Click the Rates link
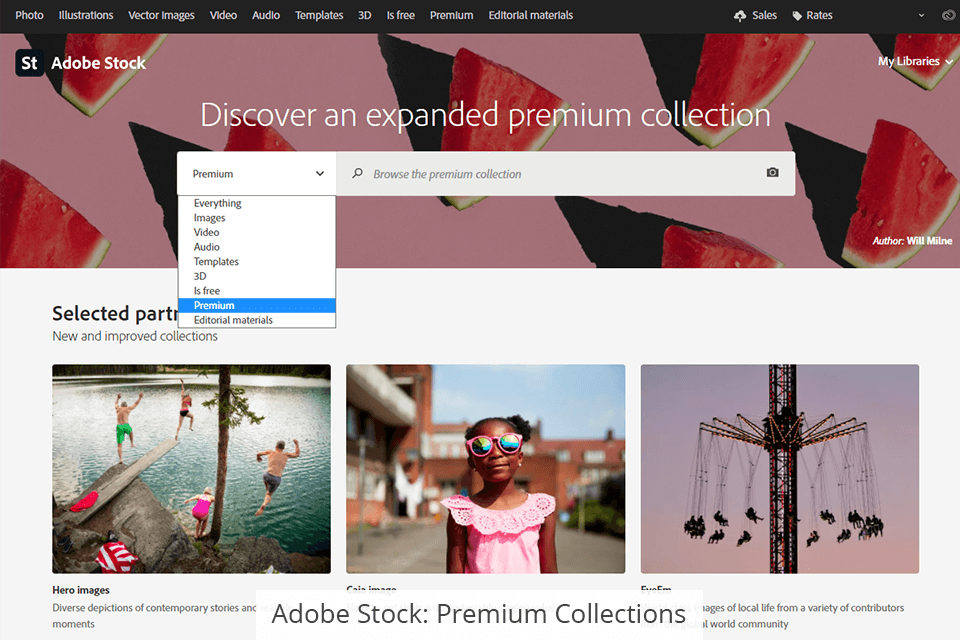This screenshot has height=640, width=960. pyautogui.click(x=819, y=15)
